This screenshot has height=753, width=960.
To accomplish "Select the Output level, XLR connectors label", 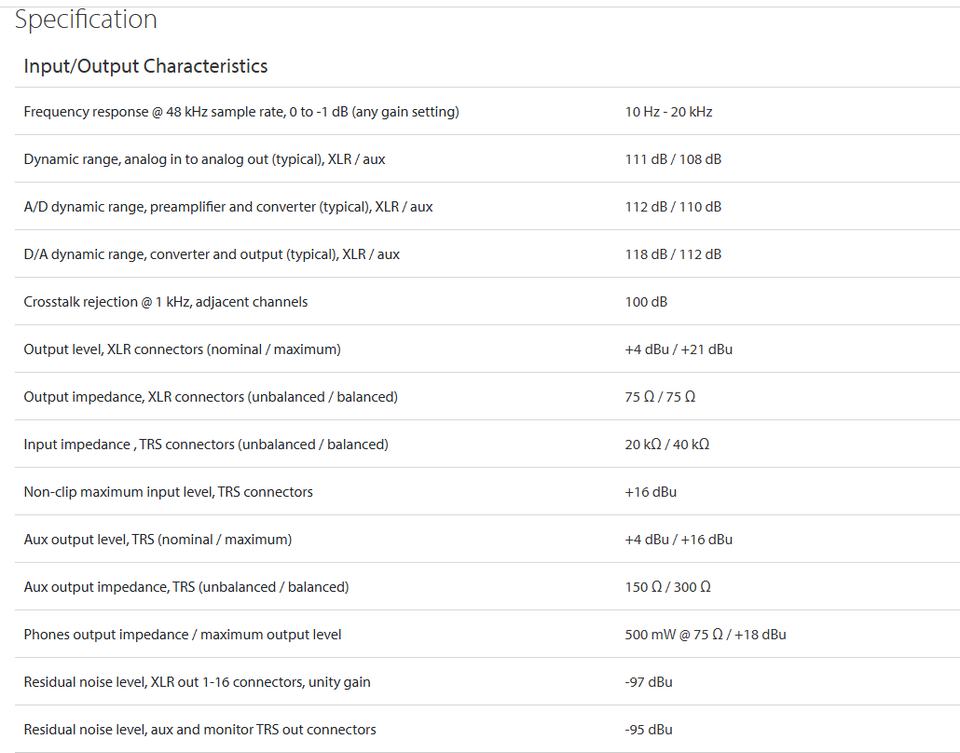I will point(182,350).
